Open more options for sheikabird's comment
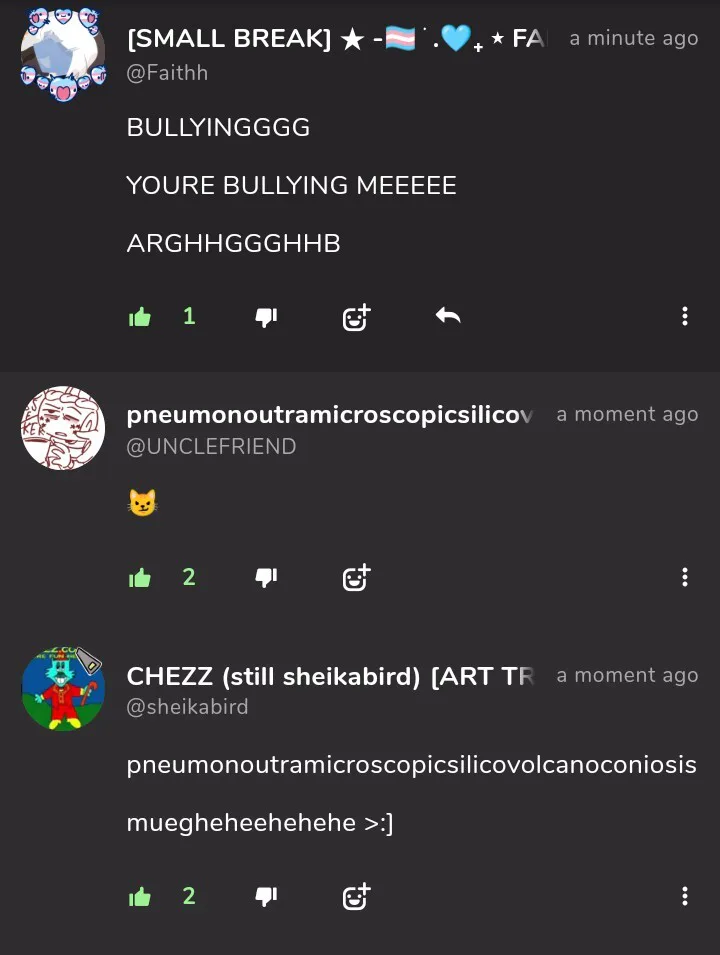 coord(685,896)
